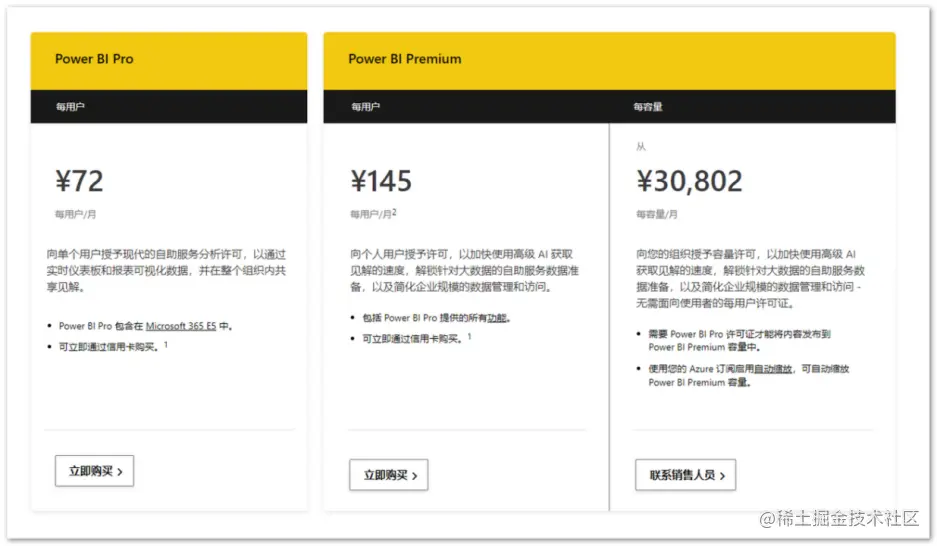This screenshot has width=937, height=546.
Task: Select the Power BI Pro card title
Action: click(x=94, y=59)
